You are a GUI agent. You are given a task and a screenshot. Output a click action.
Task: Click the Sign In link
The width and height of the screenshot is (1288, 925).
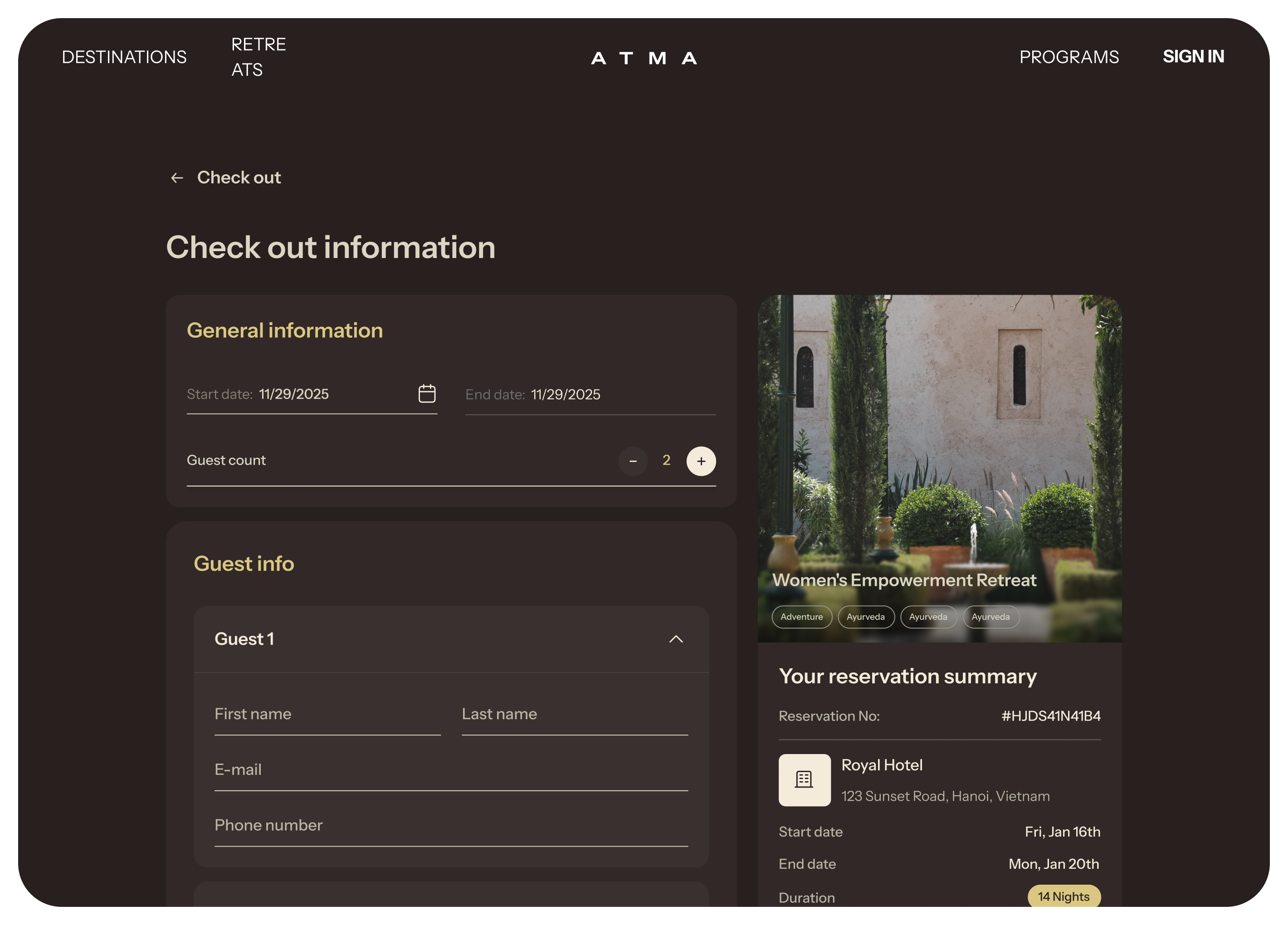(x=1193, y=56)
